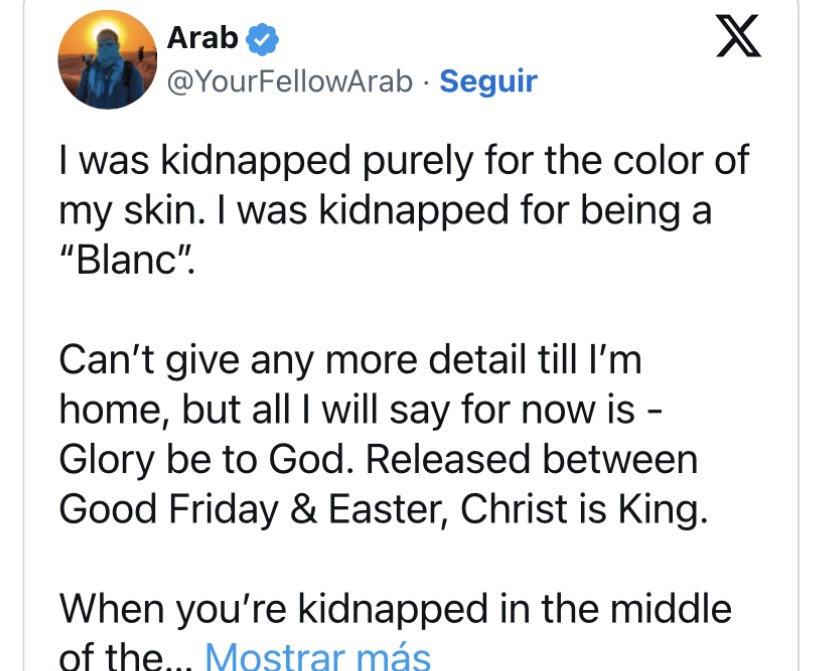Click the text "Good Friday & Easter"
Image resolution: width=825 pixels, height=671 pixels.
point(256,509)
